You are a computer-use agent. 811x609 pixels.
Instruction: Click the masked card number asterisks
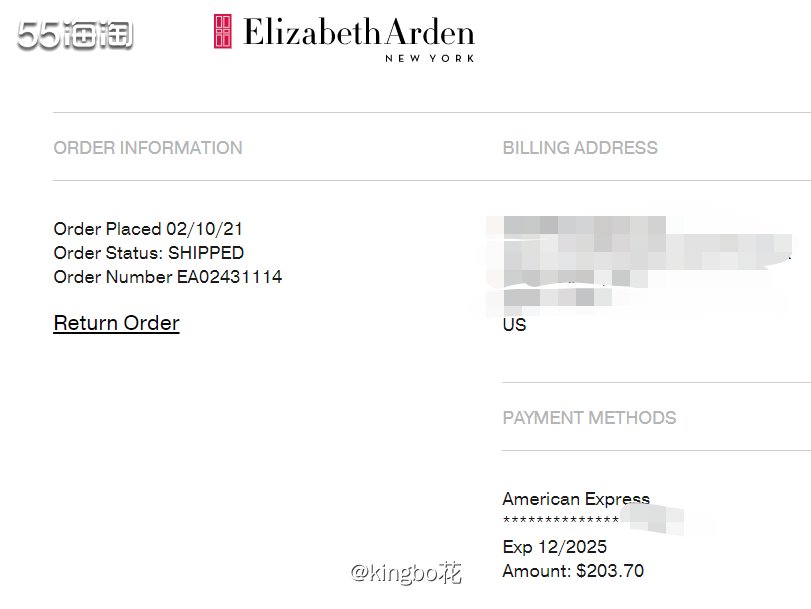561,520
